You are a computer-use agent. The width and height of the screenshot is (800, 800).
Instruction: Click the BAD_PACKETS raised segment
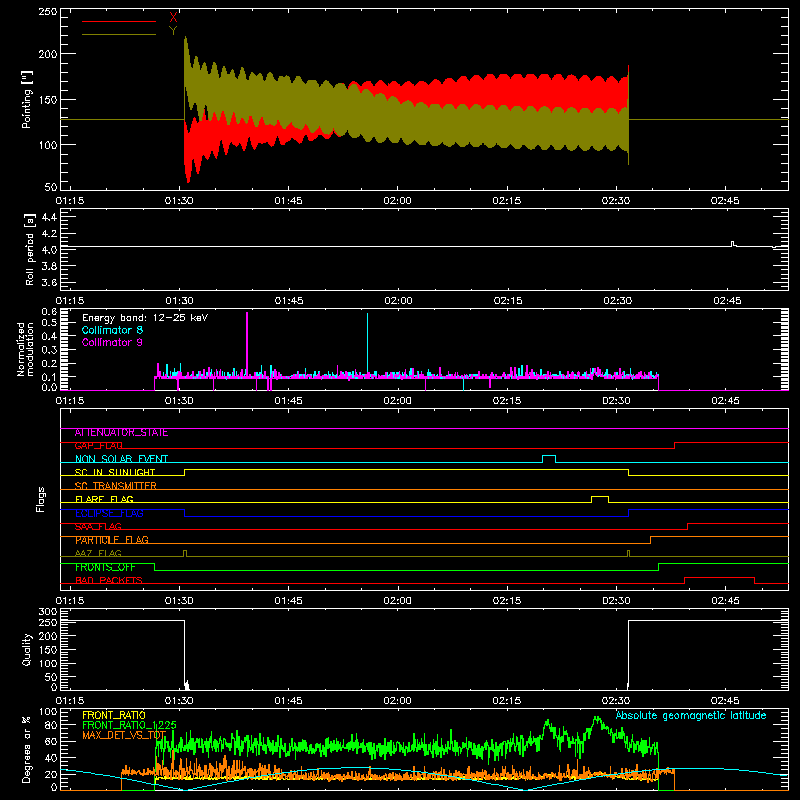click(719, 580)
